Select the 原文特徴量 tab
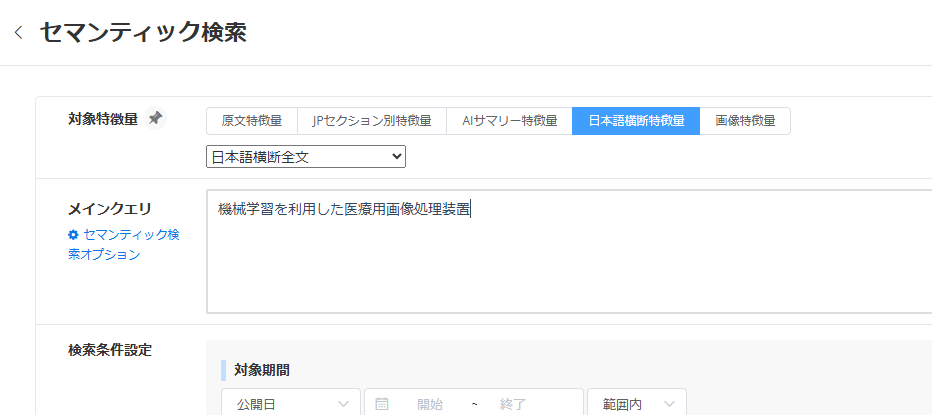 (x=252, y=121)
